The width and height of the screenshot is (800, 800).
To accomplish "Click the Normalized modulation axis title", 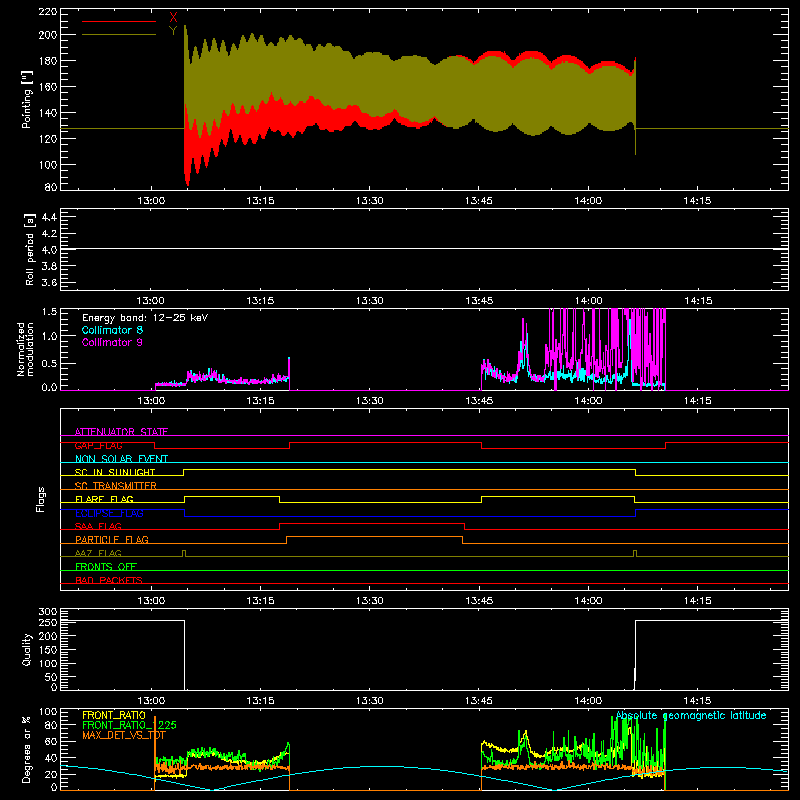I will 25,349.
